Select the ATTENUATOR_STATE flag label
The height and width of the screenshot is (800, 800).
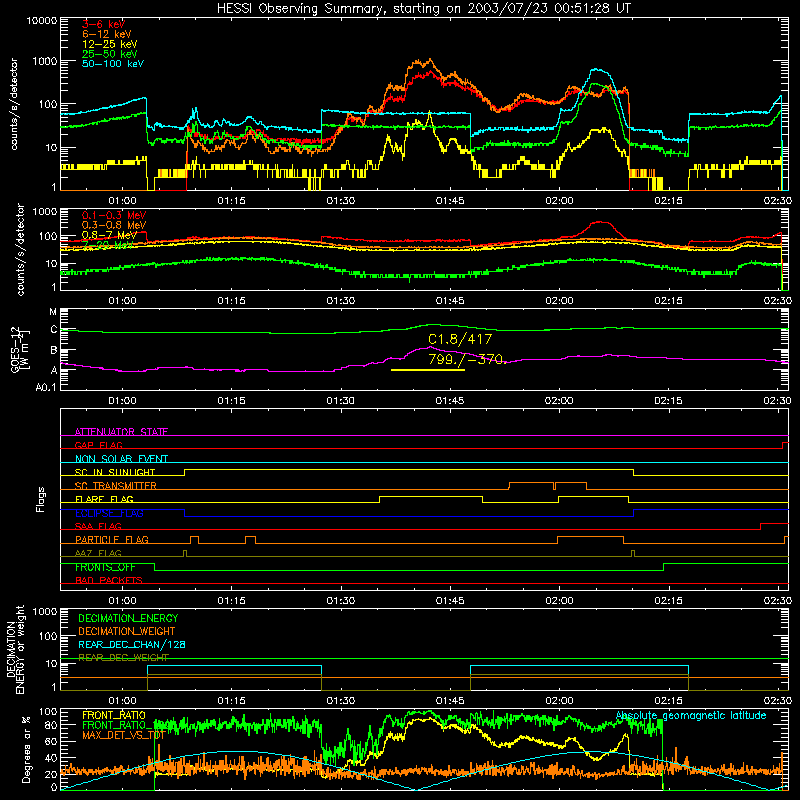tap(121, 432)
